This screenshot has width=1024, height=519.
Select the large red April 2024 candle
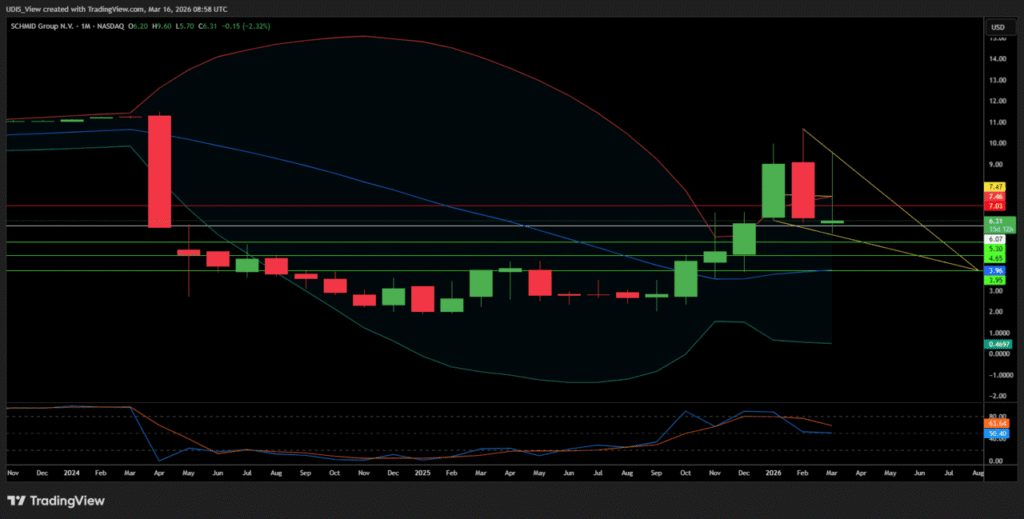[160, 172]
